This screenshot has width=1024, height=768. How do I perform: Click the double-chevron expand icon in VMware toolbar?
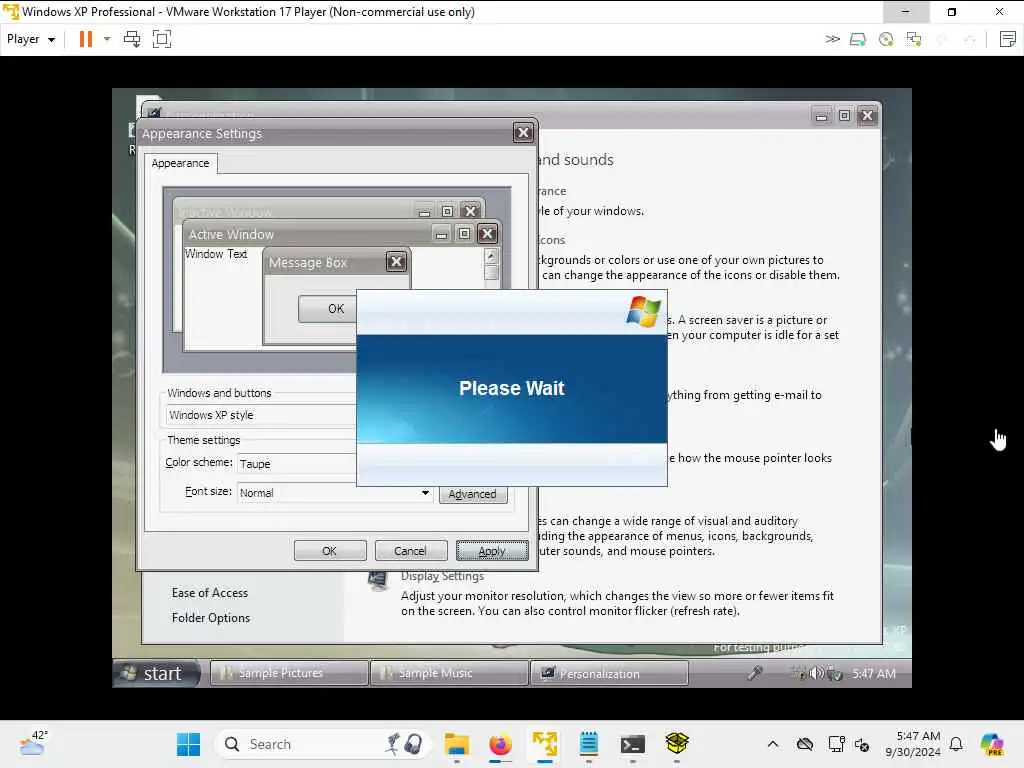(832, 39)
